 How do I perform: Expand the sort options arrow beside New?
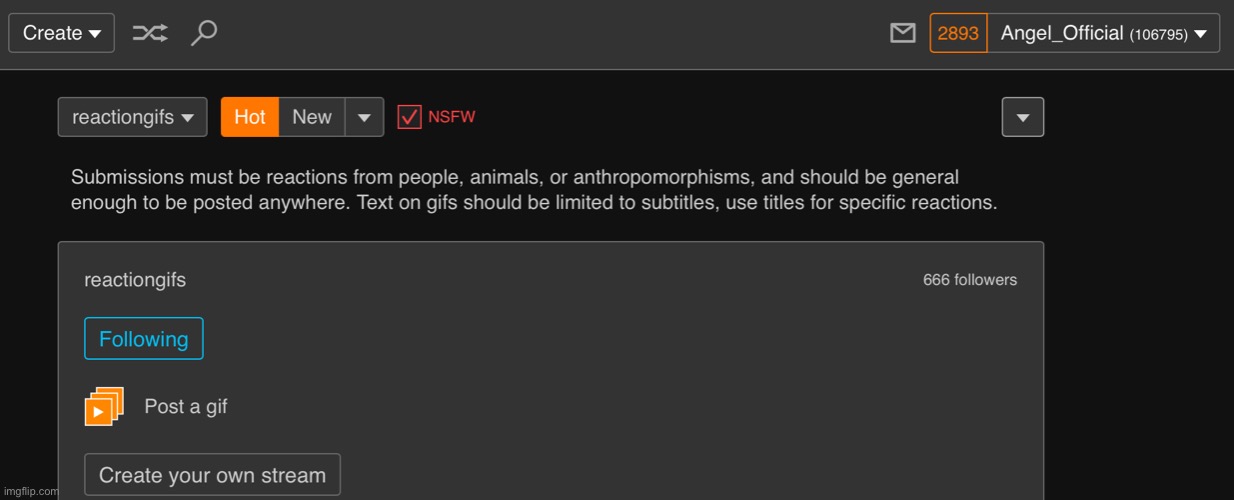tap(364, 117)
